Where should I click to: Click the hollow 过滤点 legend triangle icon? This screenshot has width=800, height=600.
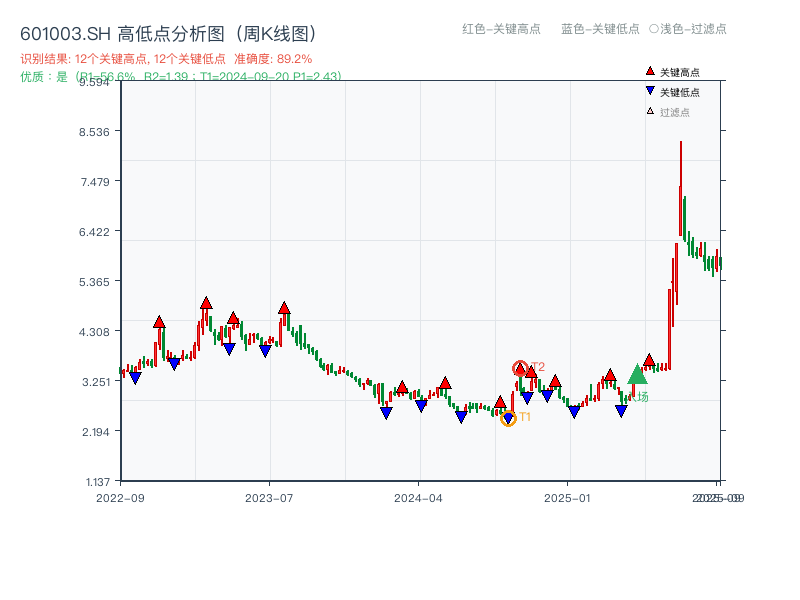(650, 111)
